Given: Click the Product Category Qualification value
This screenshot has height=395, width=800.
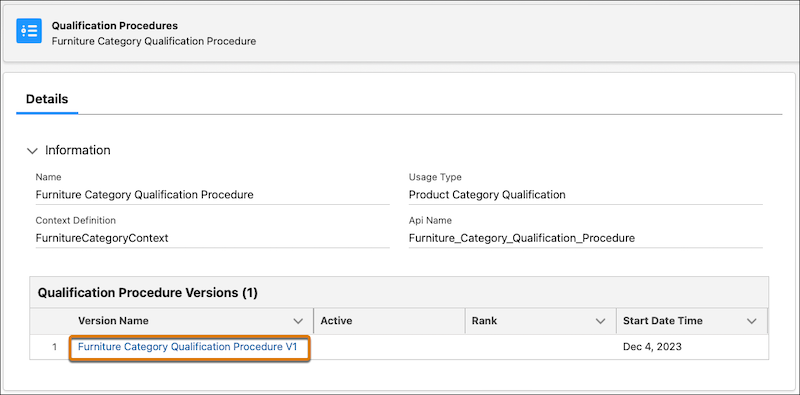Looking at the screenshot, I should [x=487, y=194].
